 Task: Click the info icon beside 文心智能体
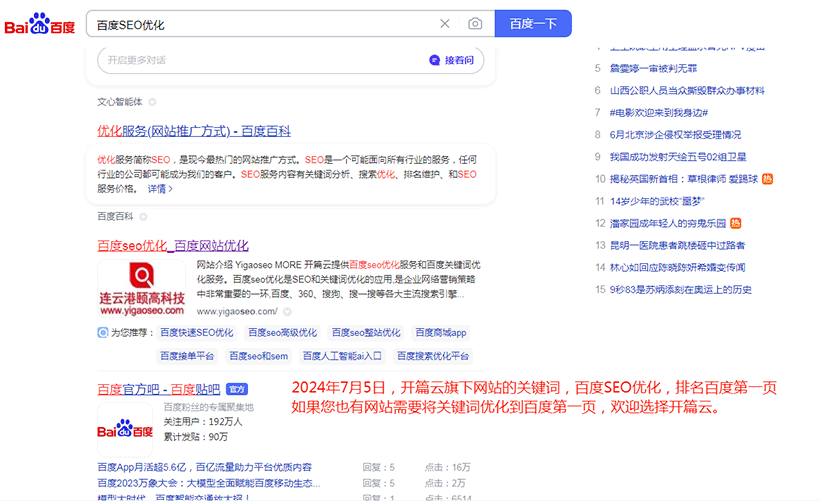[x=152, y=101]
